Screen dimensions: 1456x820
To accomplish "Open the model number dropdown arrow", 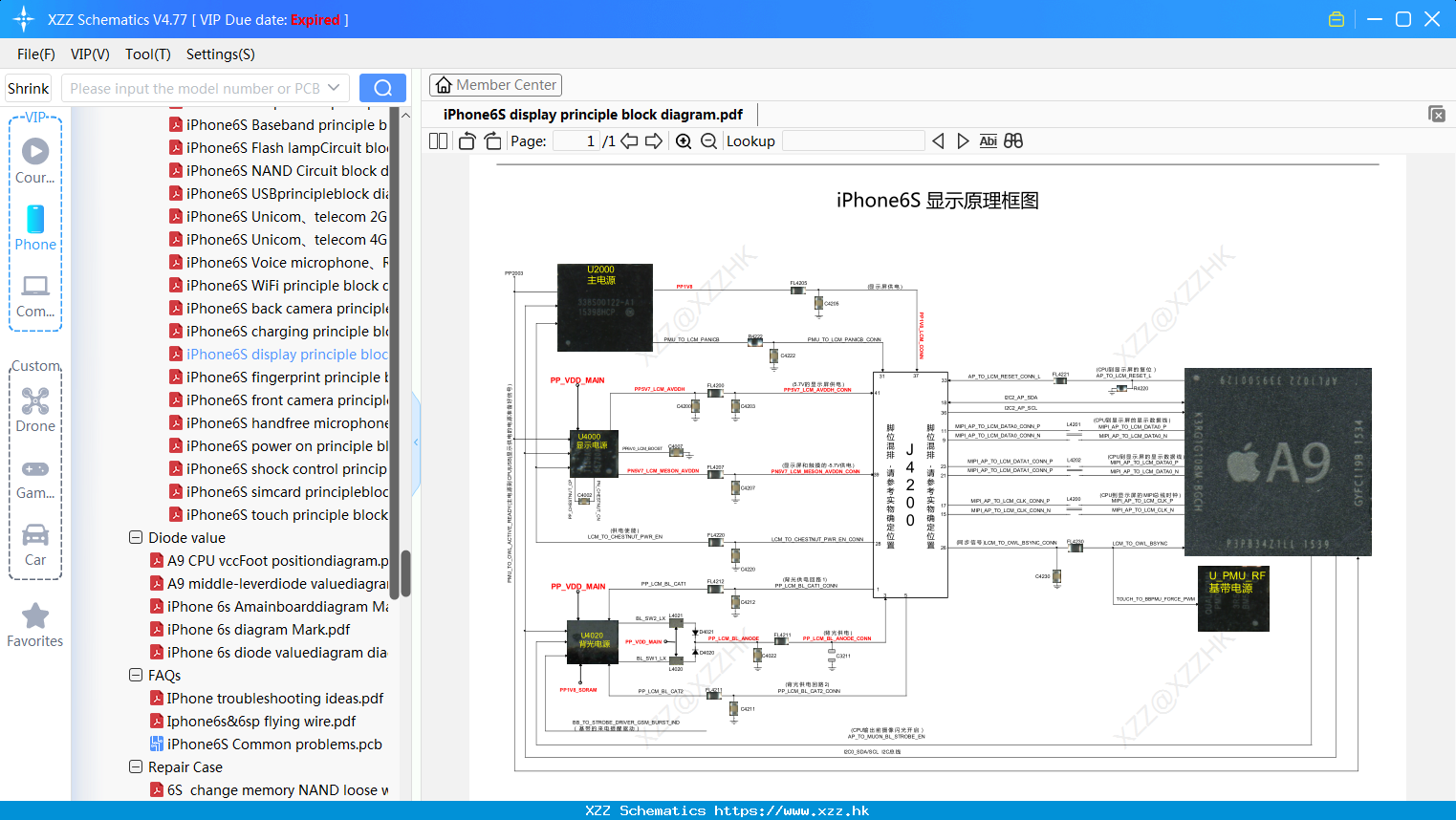I will 334,88.
